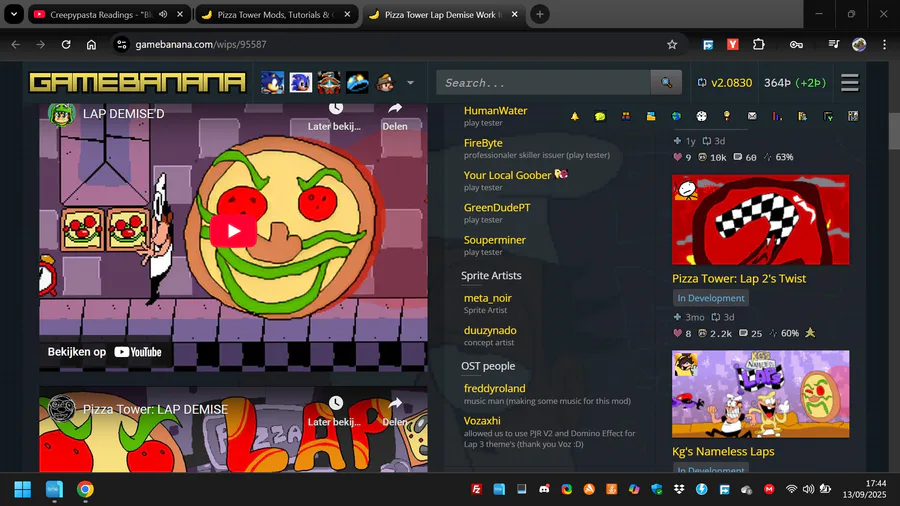Image resolution: width=900 pixels, height=506 pixels.
Task: Open the bar chart stats icon
Action: pos(777,116)
